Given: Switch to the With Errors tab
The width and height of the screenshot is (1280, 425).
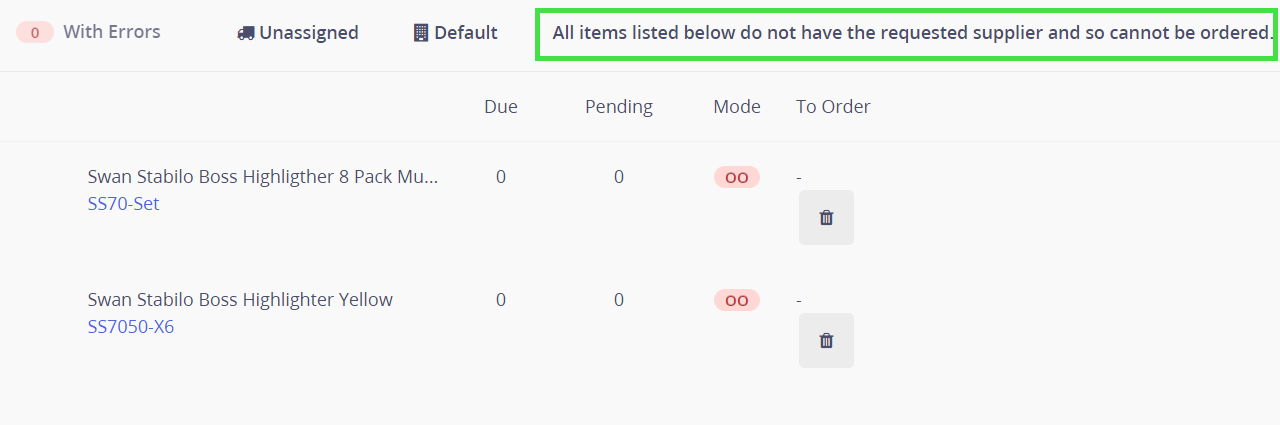Looking at the screenshot, I should pyautogui.click(x=111, y=32).
